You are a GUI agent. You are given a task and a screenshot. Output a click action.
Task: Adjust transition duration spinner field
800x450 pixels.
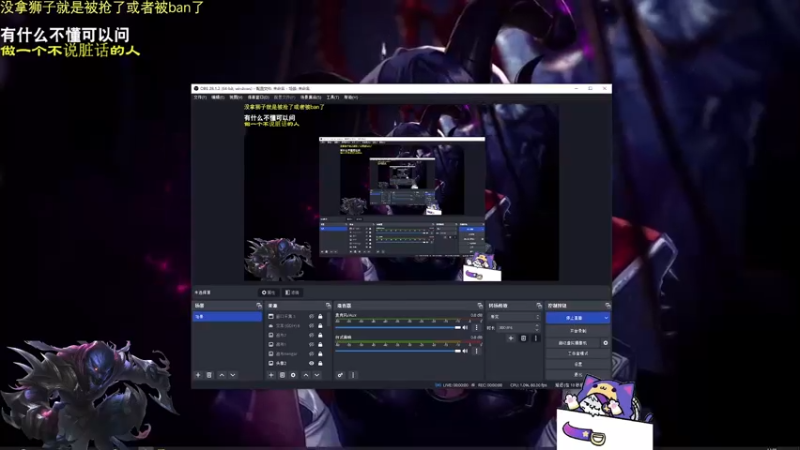(x=519, y=328)
